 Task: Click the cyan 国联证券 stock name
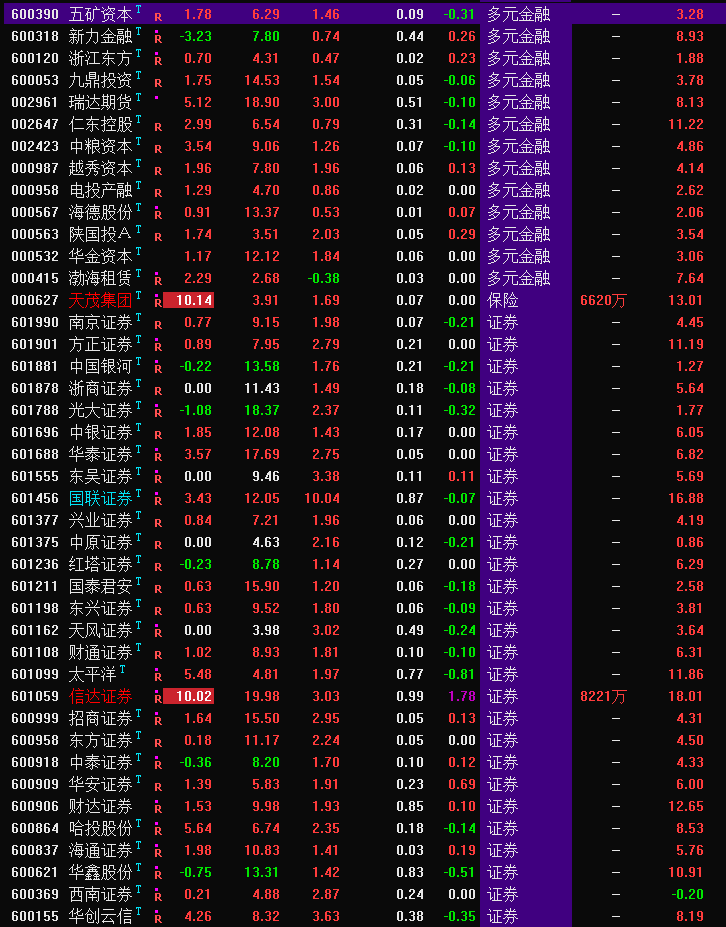pos(100,498)
